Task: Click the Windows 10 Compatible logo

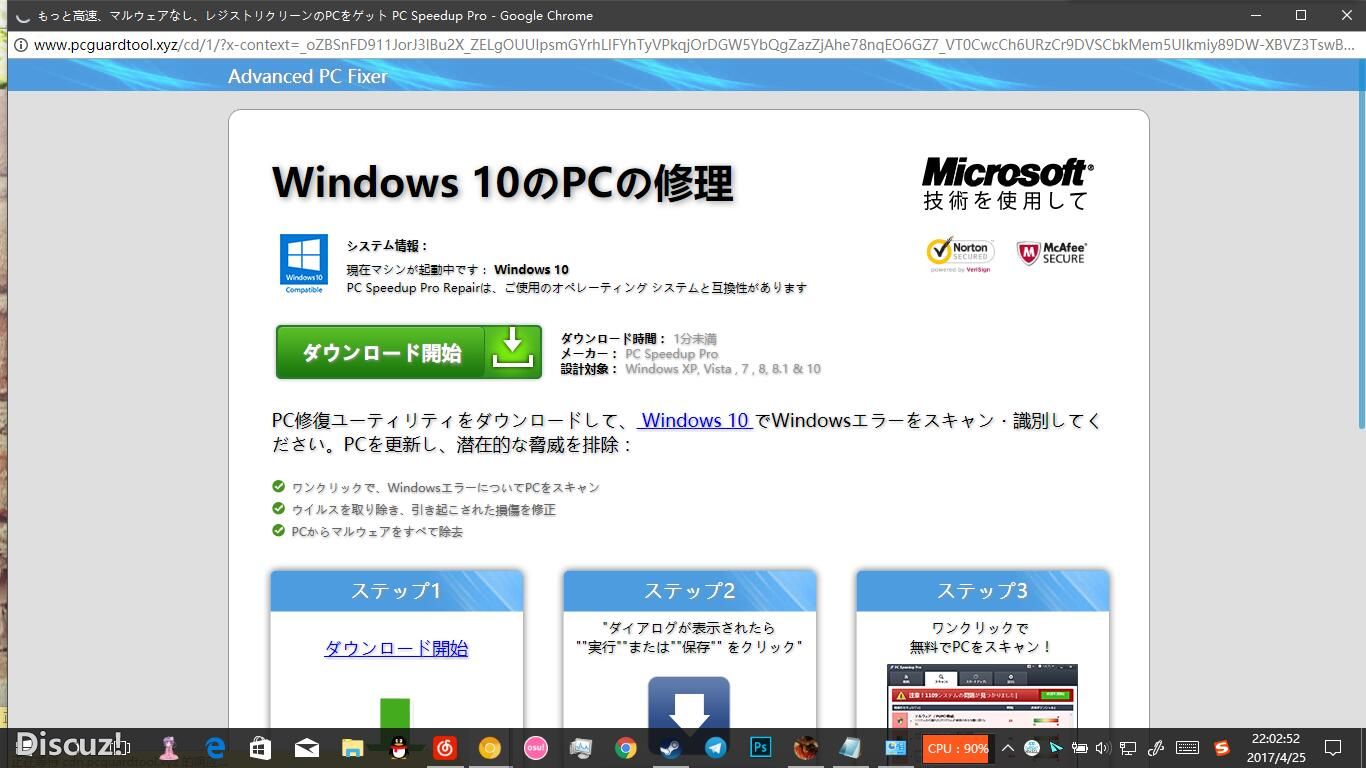Action: click(x=304, y=263)
